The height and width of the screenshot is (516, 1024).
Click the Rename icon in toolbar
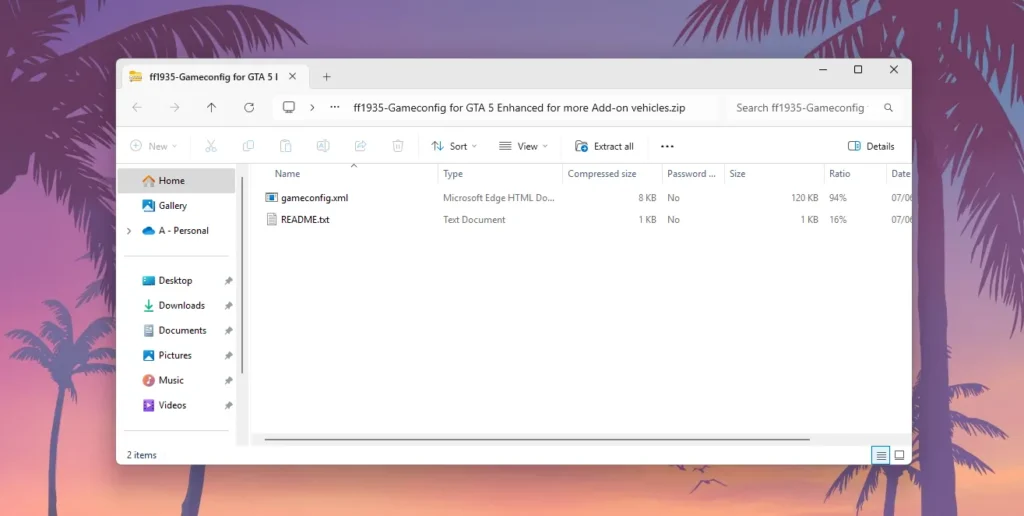pyautogui.click(x=323, y=146)
